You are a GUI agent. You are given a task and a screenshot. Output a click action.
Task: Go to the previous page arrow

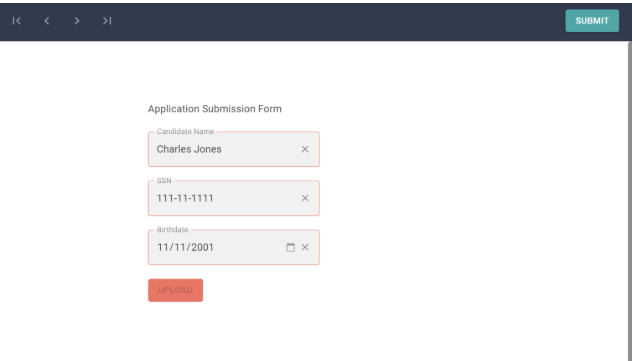click(47, 21)
